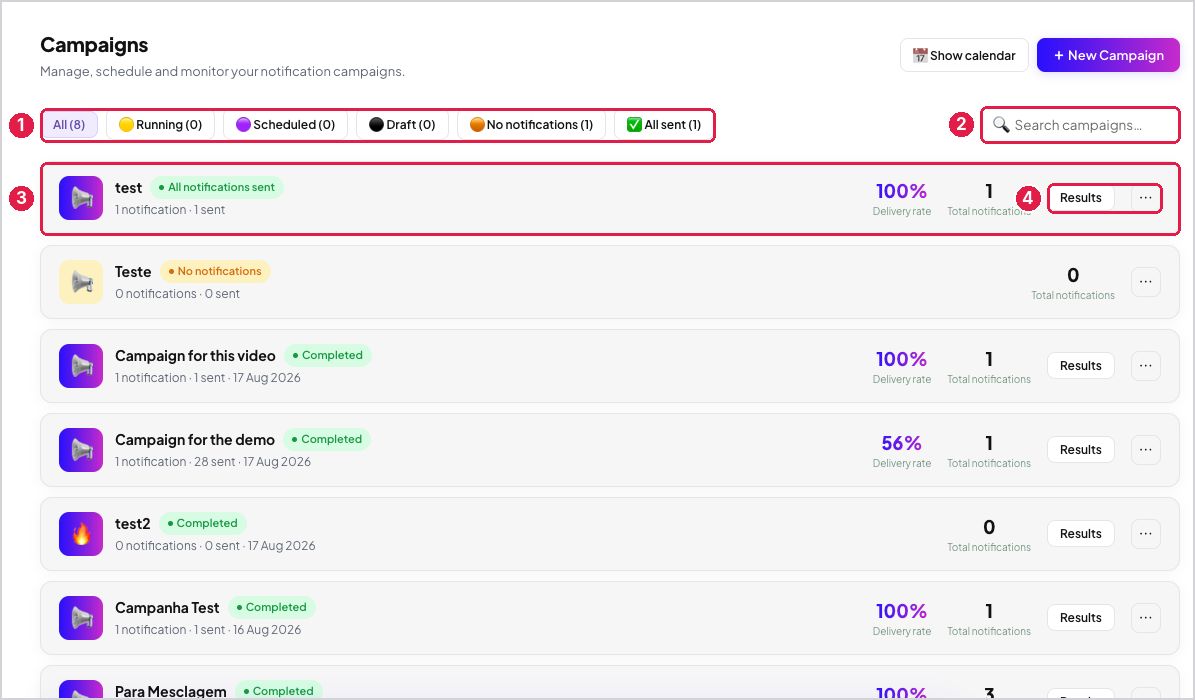This screenshot has width=1195, height=700.
Task: Open the three-dot menu for test campaign
Action: 1145,198
